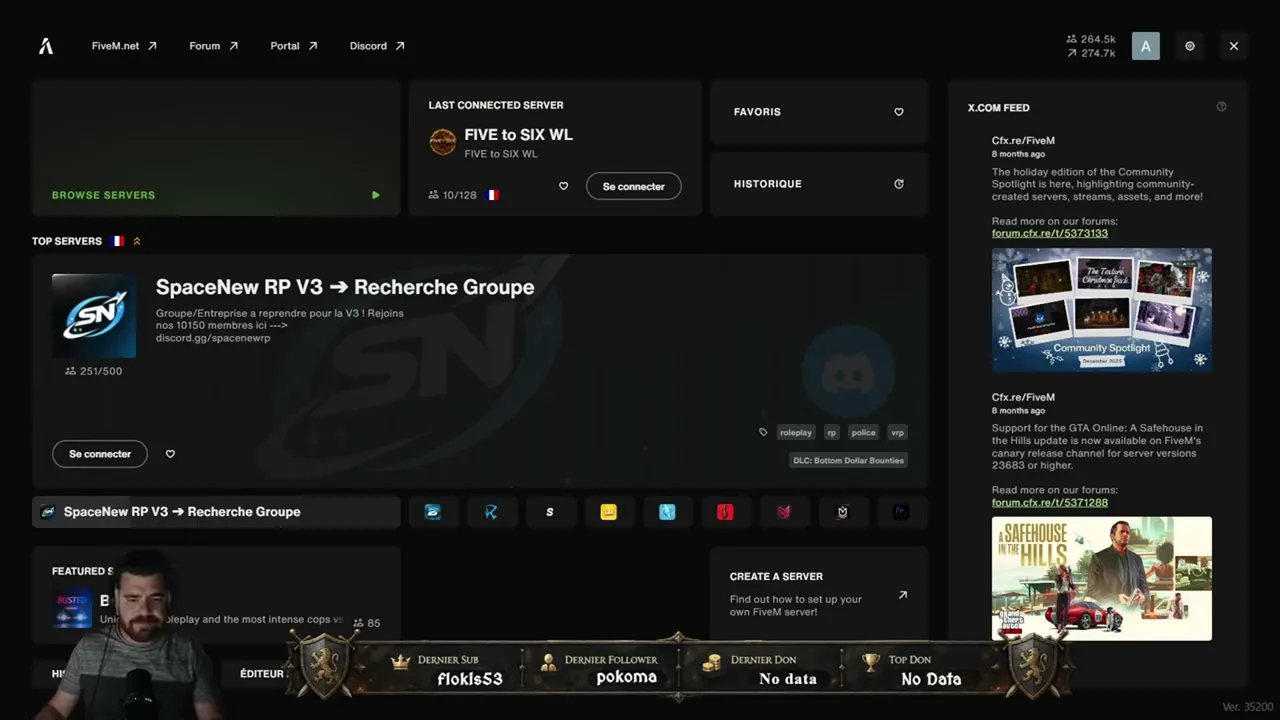The image size is (1280, 720).
Task: Connect to FIVE to SIX WL server
Action: (x=634, y=186)
